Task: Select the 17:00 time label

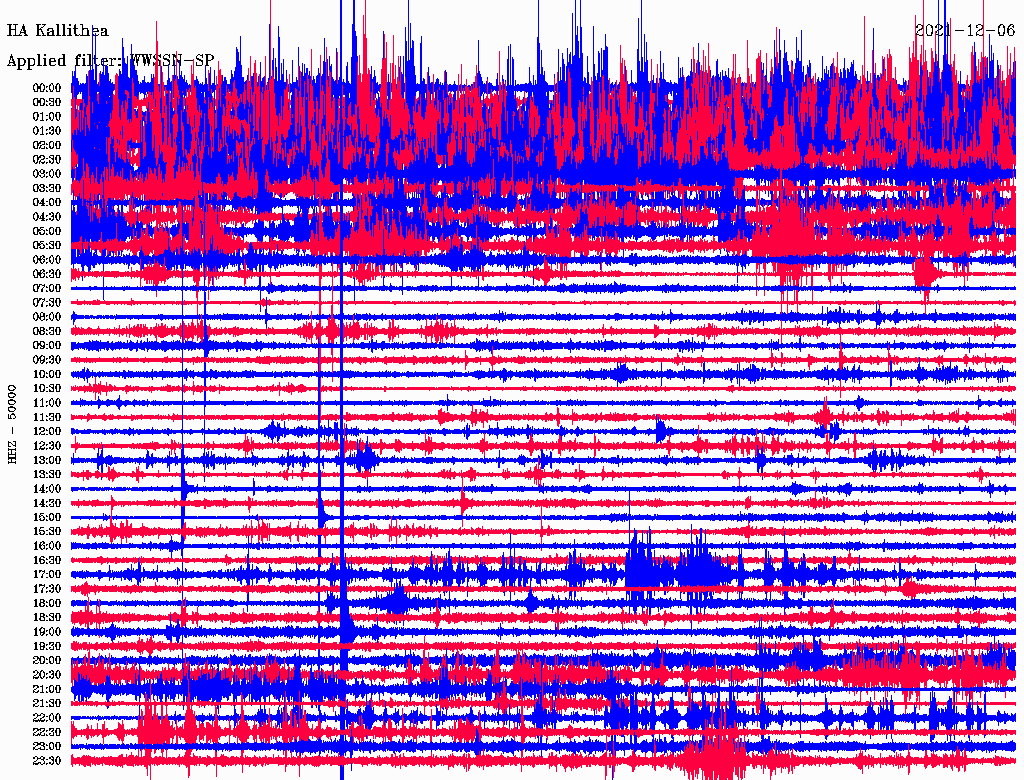Action: point(47,575)
